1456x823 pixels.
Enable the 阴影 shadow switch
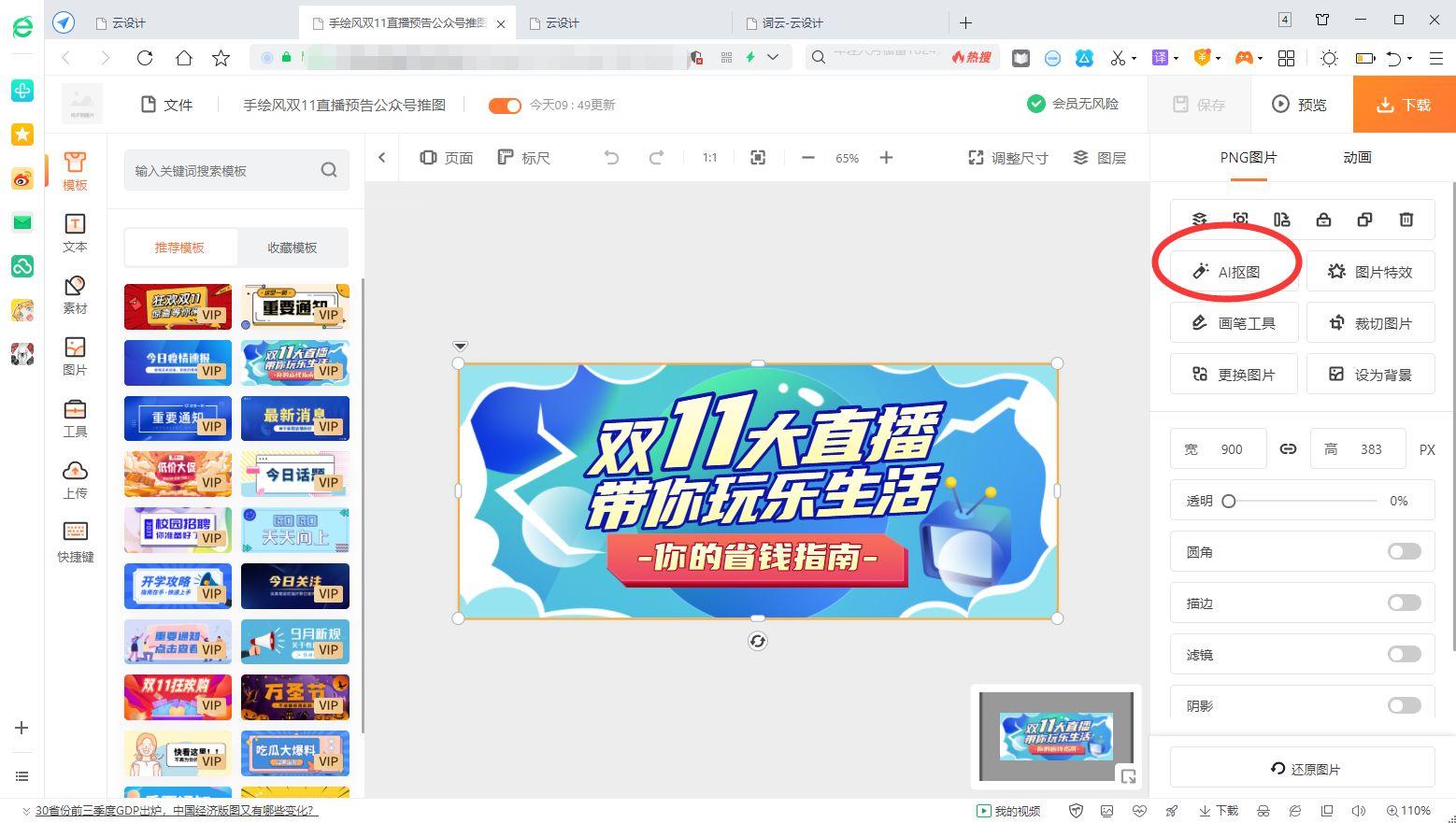[1404, 705]
